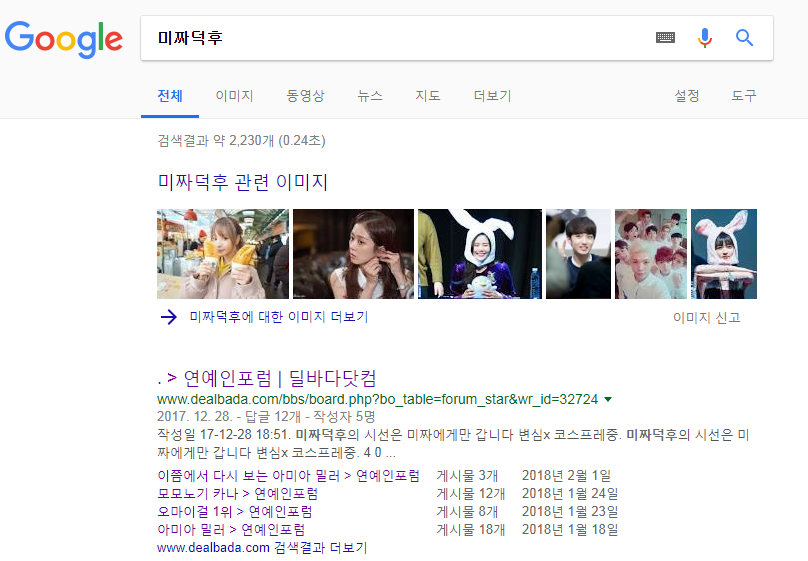Click the magnifying glass search button

coord(744,38)
